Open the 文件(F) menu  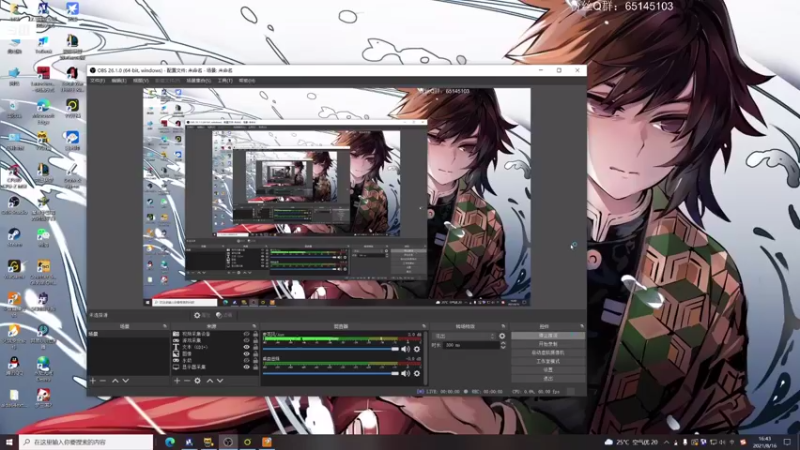pos(97,81)
